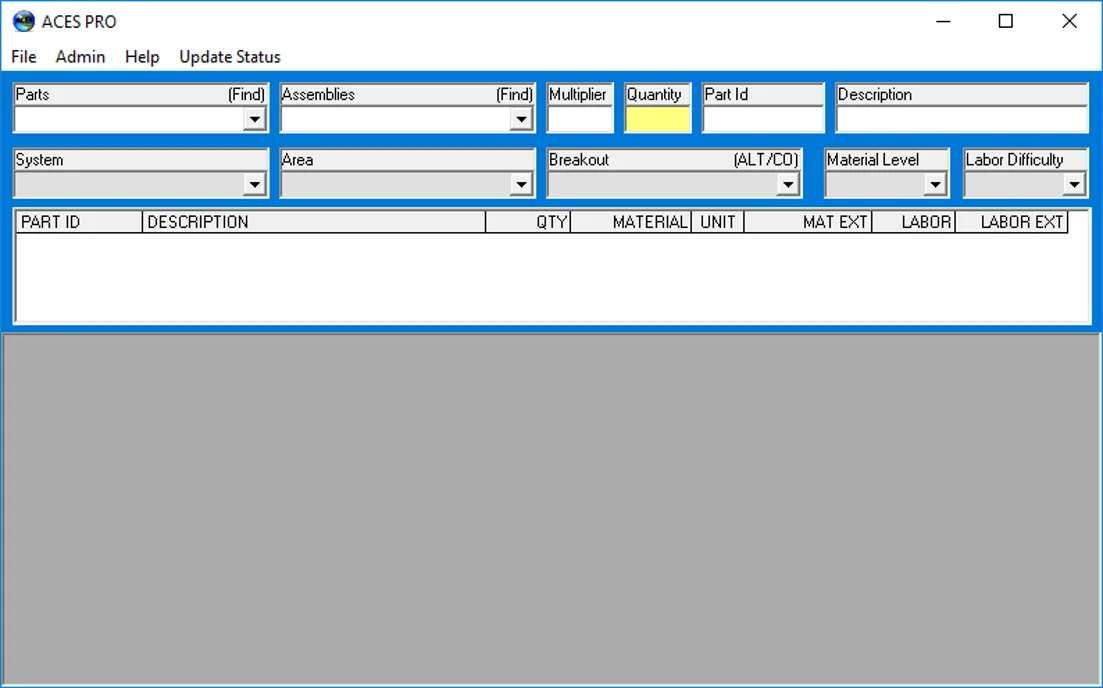Open the Area dropdown
The width and height of the screenshot is (1103, 688).
coord(521,185)
